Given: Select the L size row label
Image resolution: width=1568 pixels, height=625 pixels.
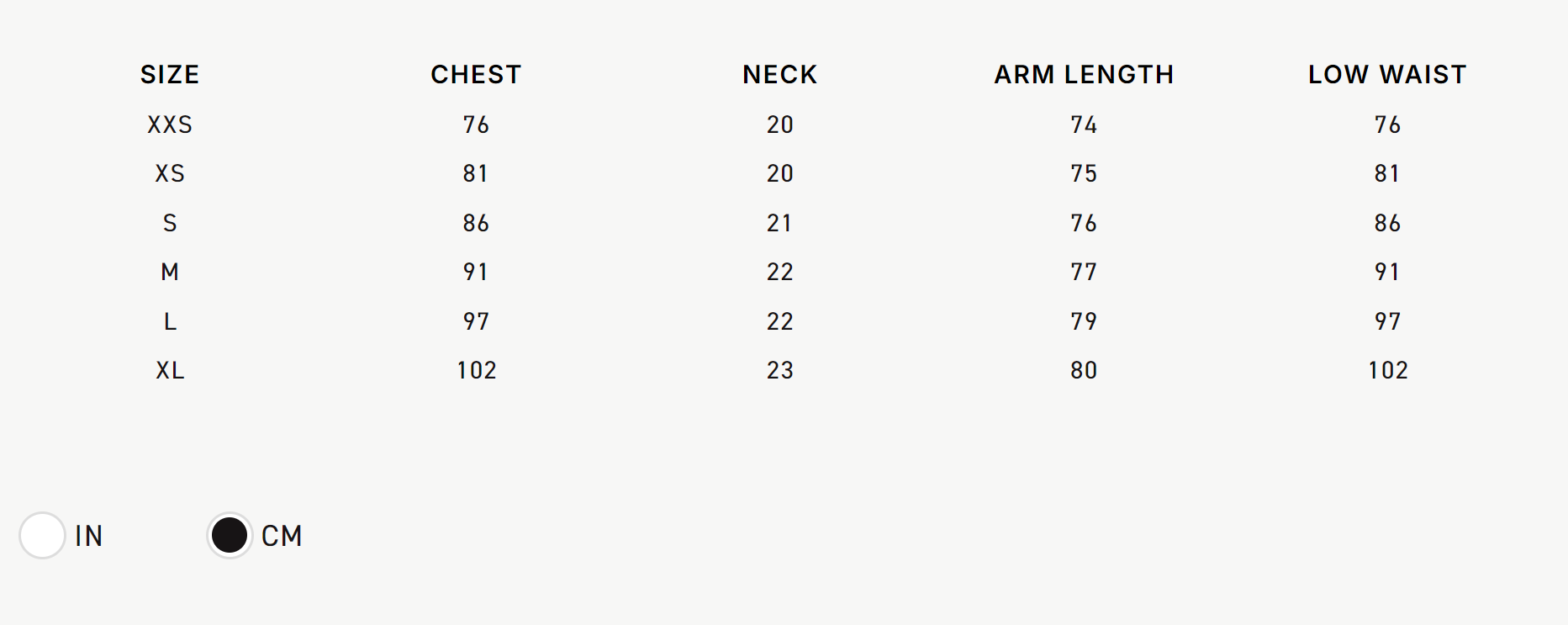Looking at the screenshot, I should tap(170, 321).
